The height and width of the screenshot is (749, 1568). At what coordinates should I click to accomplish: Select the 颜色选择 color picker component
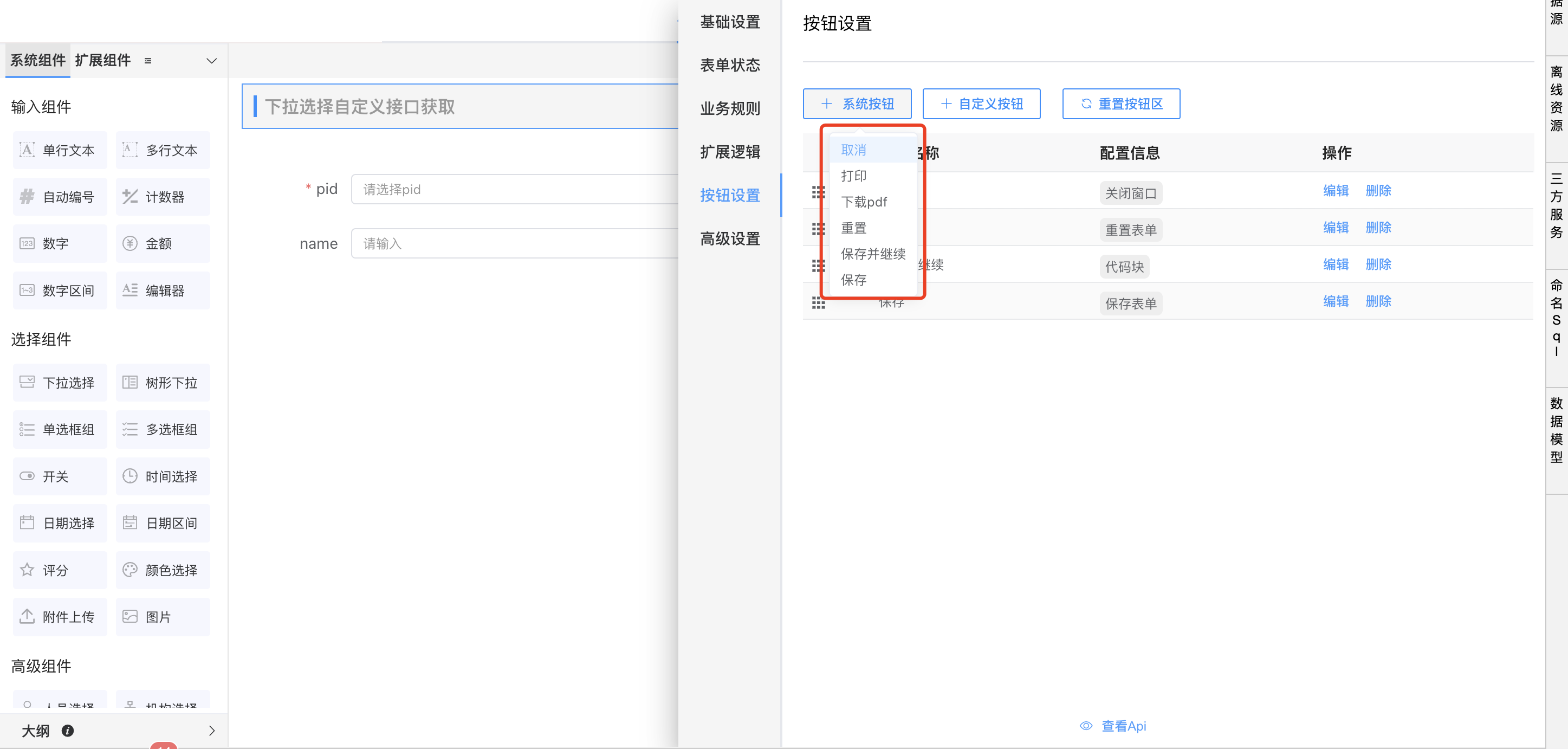coord(163,570)
